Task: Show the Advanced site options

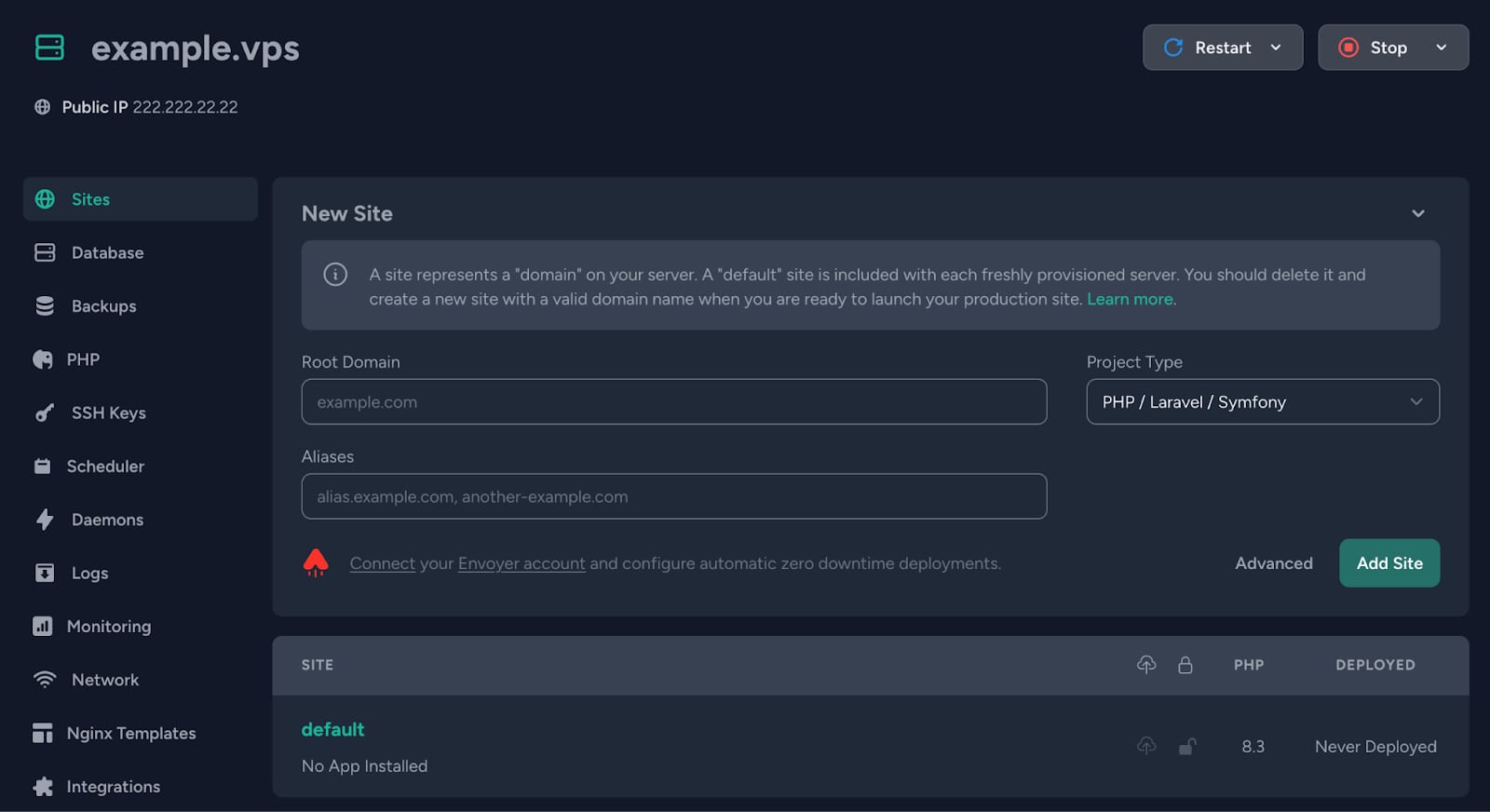Action: (x=1273, y=563)
